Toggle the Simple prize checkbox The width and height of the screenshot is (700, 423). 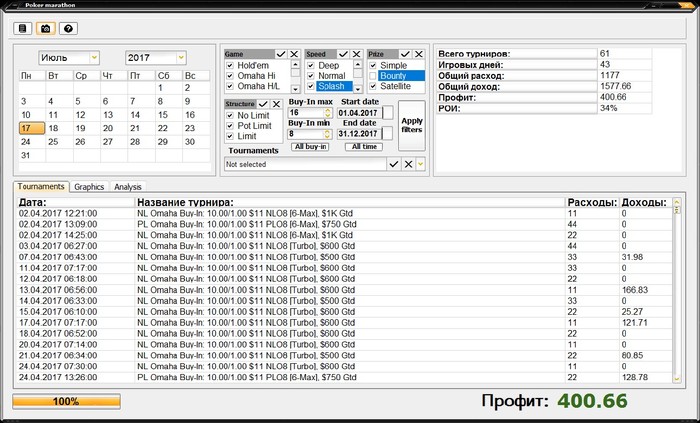click(x=373, y=66)
